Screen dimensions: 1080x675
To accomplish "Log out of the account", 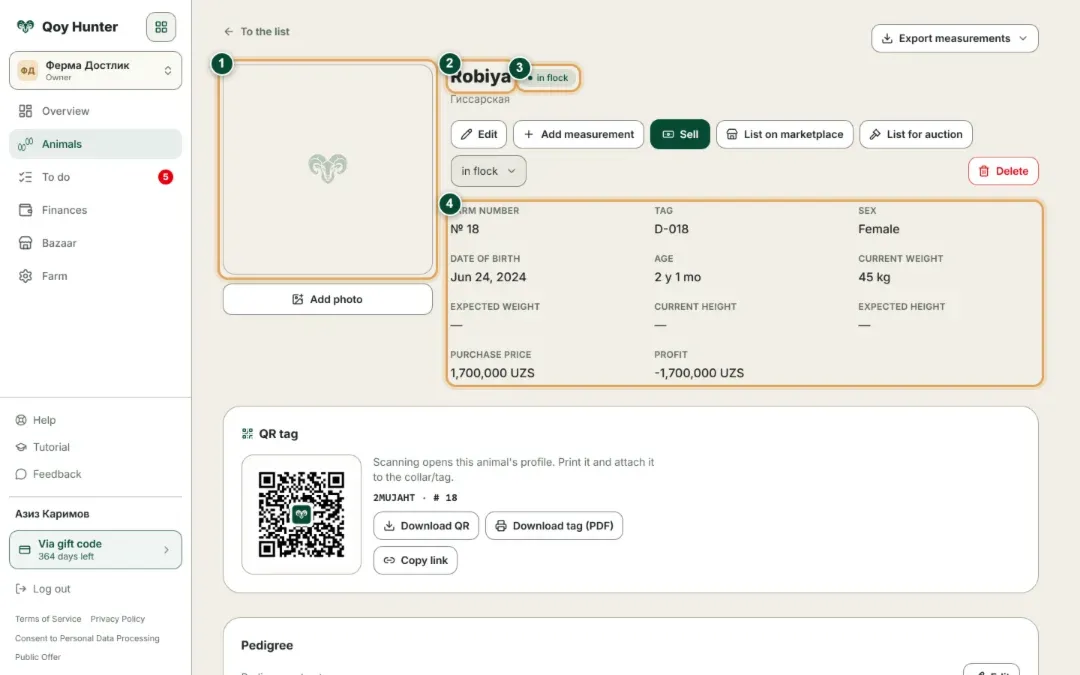I will [43, 589].
